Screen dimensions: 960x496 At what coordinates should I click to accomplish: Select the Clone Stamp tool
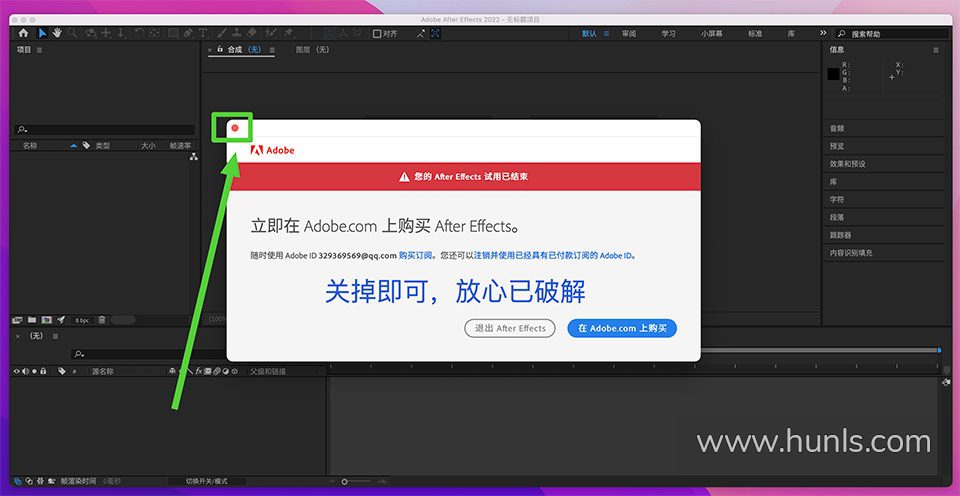pyautogui.click(x=236, y=33)
